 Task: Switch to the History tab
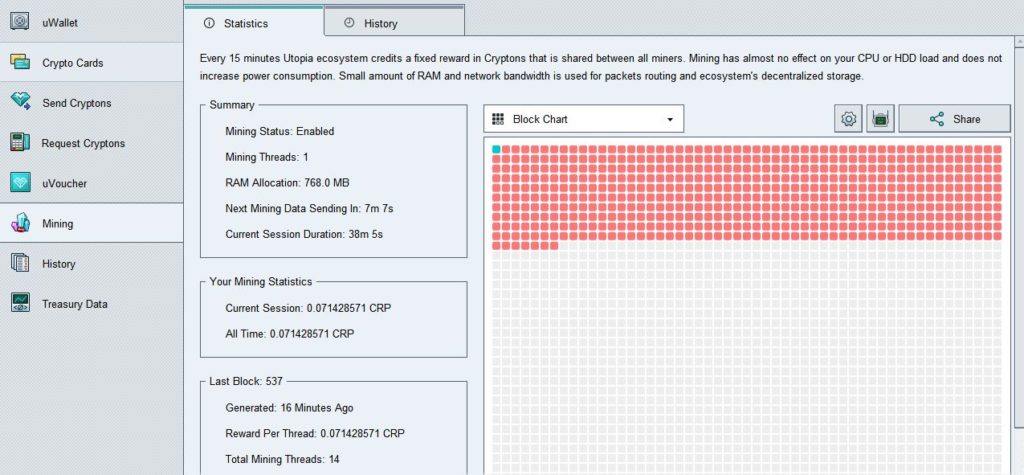click(x=394, y=21)
